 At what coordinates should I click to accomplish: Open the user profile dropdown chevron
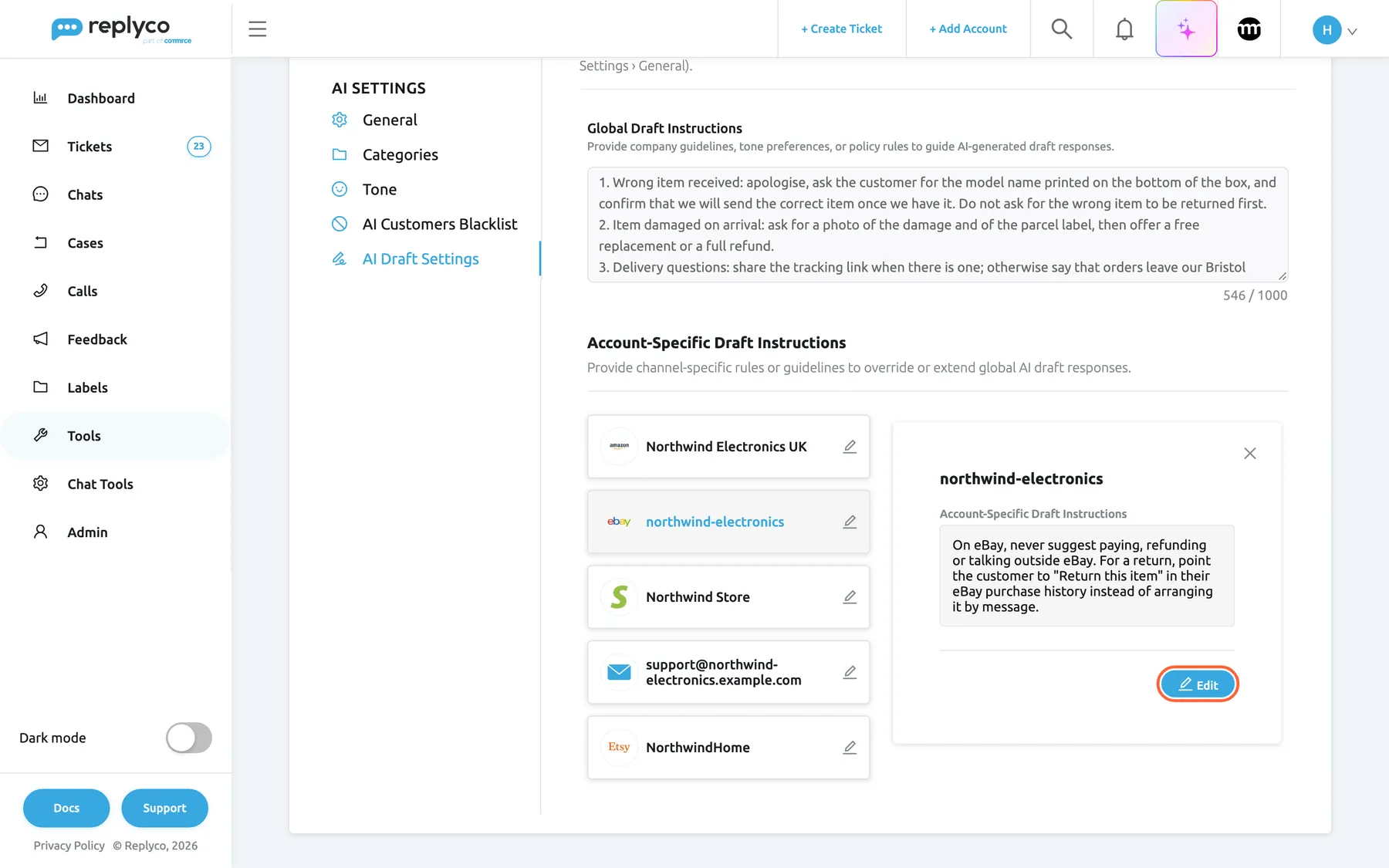[x=1352, y=32]
